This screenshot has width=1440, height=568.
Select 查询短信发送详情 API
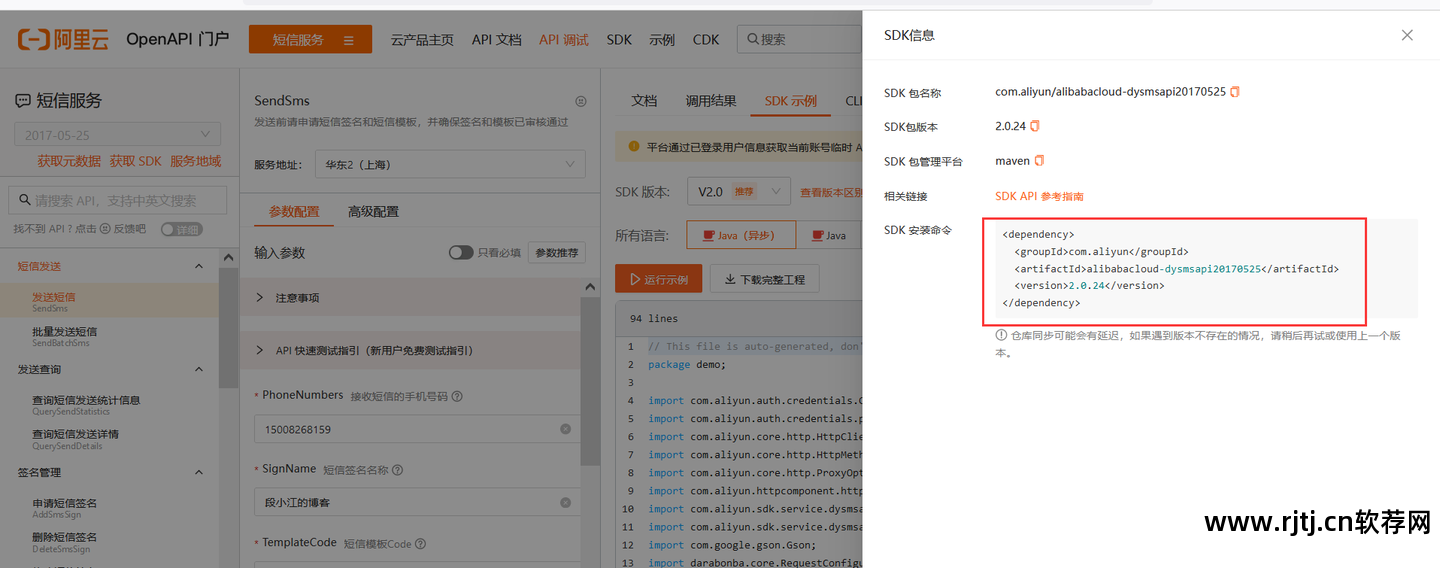(x=109, y=439)
